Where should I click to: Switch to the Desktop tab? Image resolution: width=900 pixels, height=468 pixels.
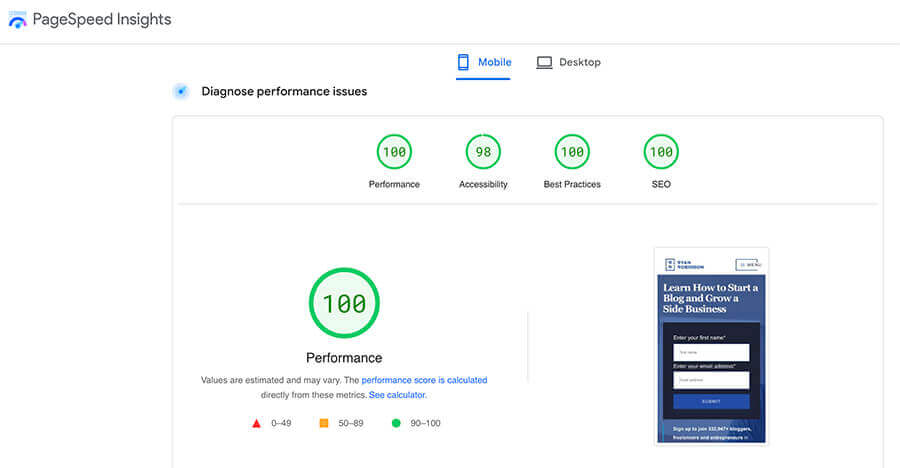[568, 62]
